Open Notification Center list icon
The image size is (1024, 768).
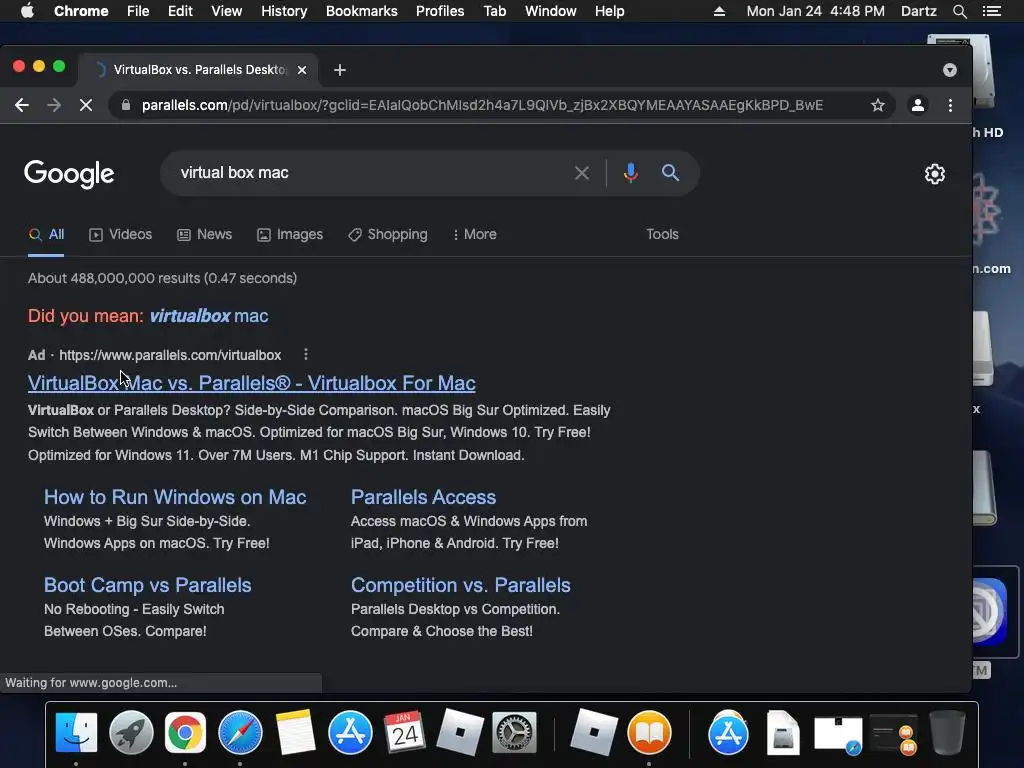coord(991,11)
